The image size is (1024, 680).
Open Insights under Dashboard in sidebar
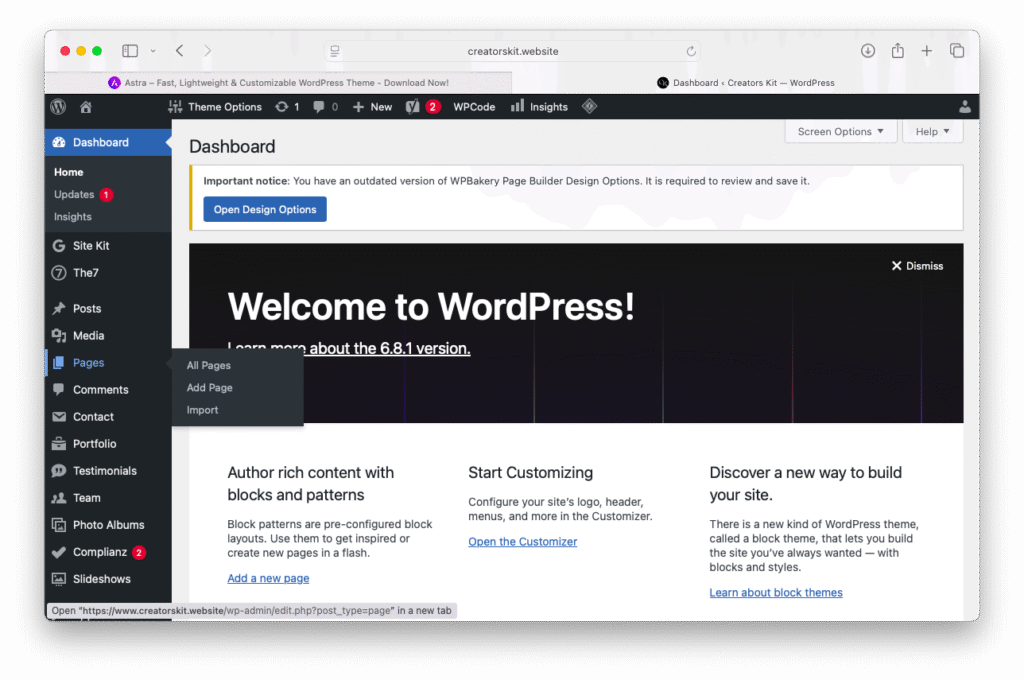72,216
